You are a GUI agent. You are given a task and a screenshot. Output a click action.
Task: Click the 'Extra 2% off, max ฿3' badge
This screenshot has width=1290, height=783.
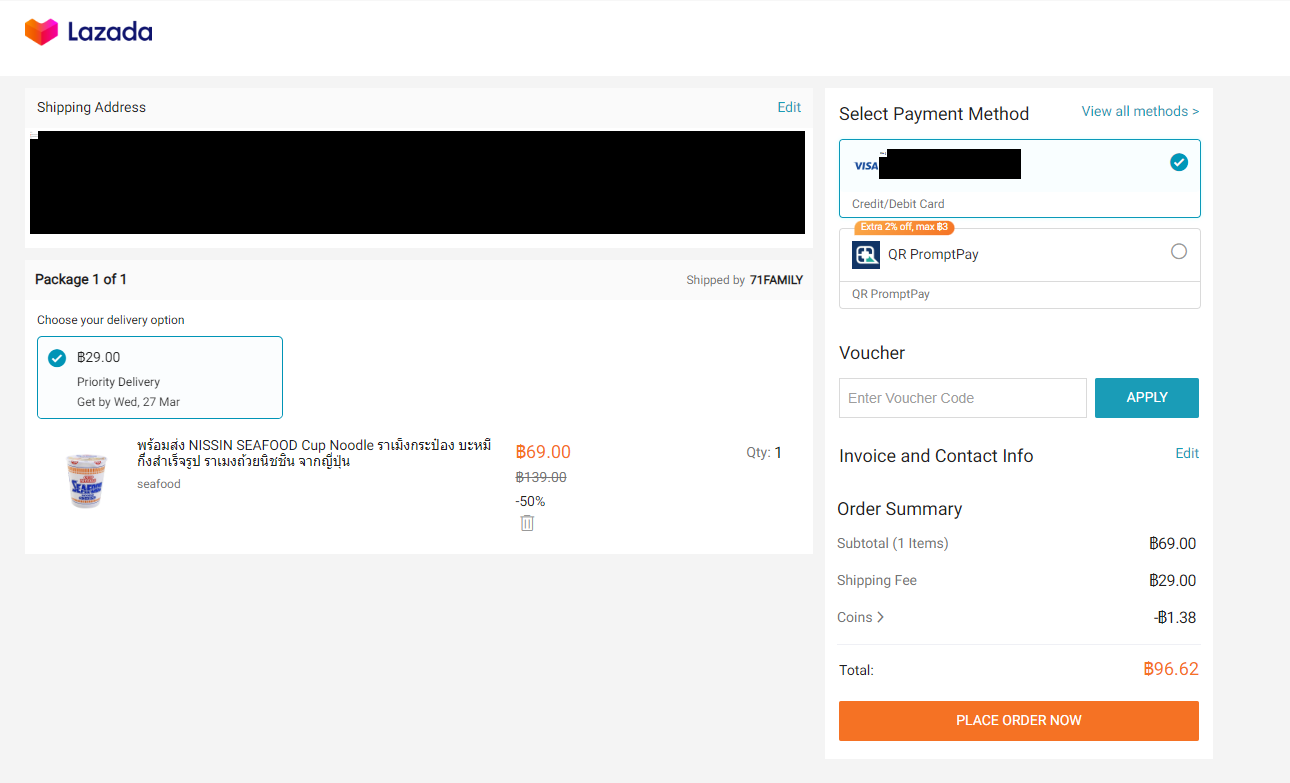(903, 227)
